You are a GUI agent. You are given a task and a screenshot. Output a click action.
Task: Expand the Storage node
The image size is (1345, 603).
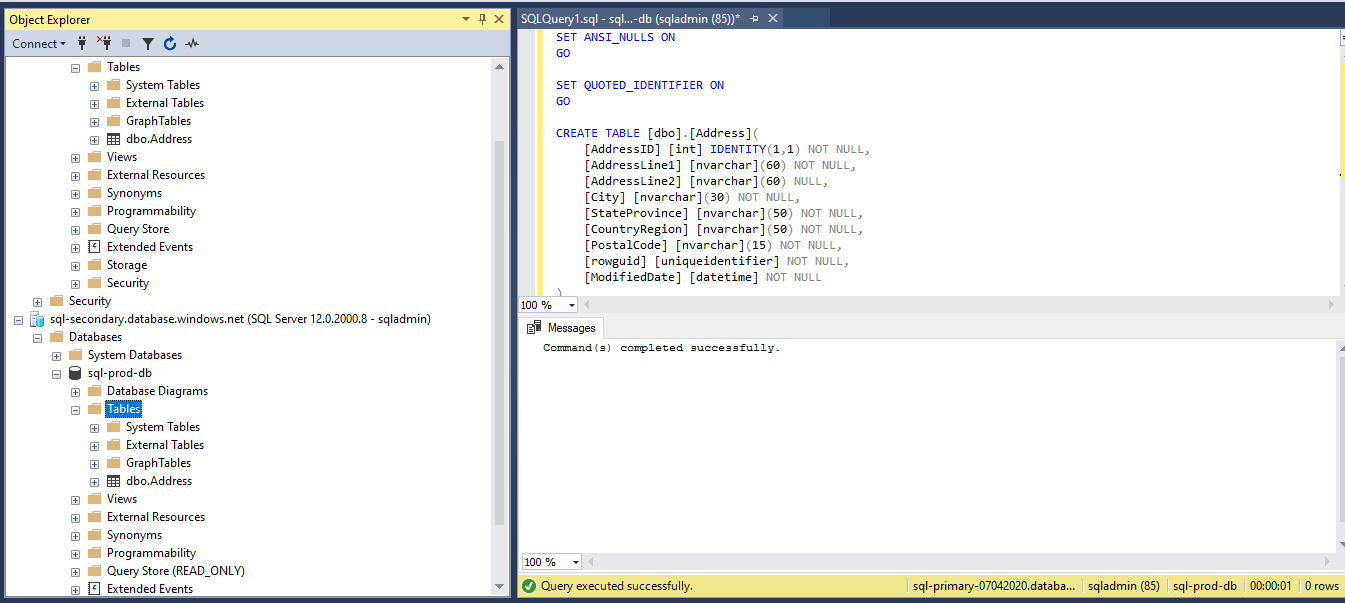(x=75, y=265)
